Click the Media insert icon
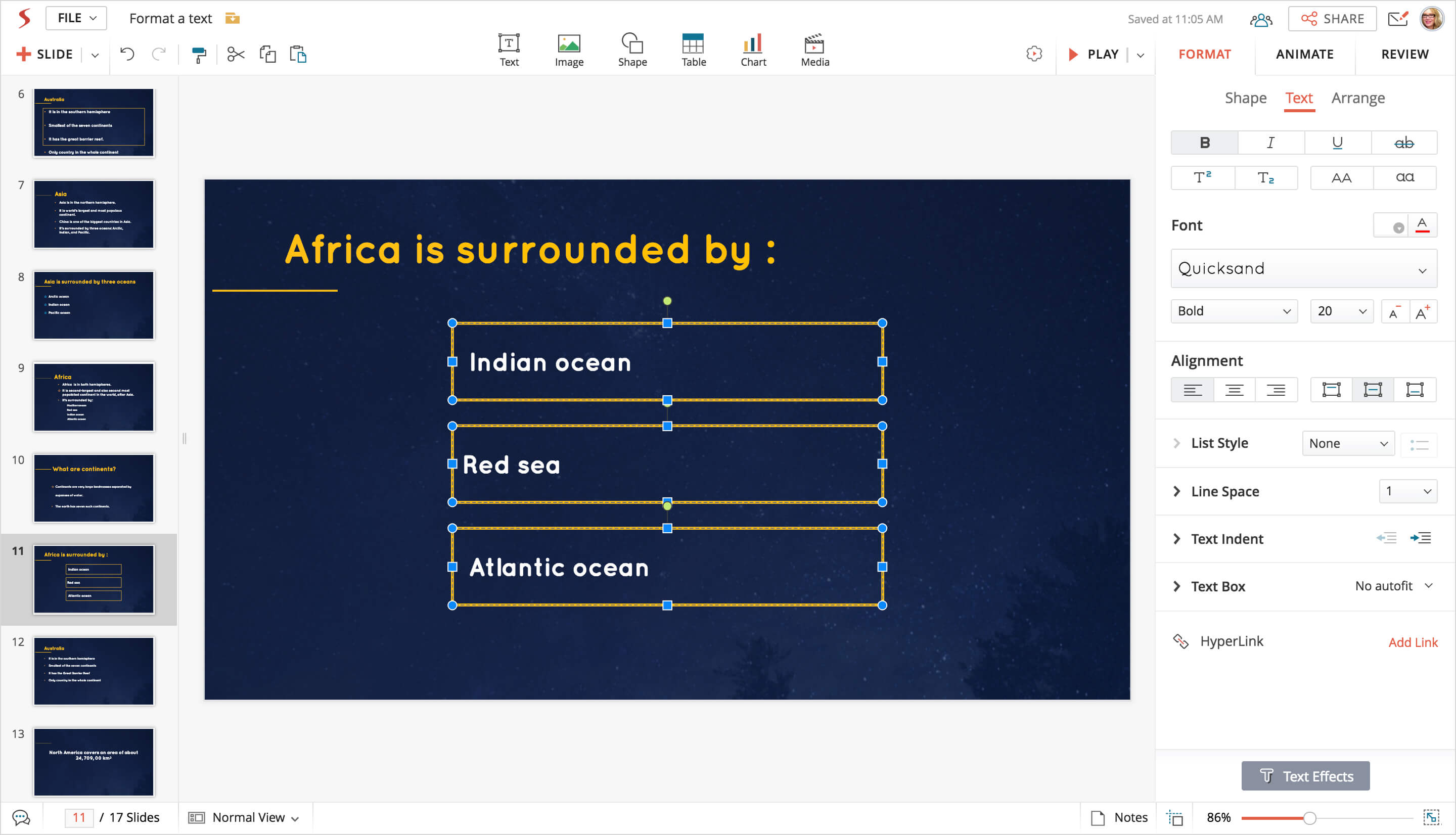This screenshot has width=1456, height=835. (x=814, y=50)
